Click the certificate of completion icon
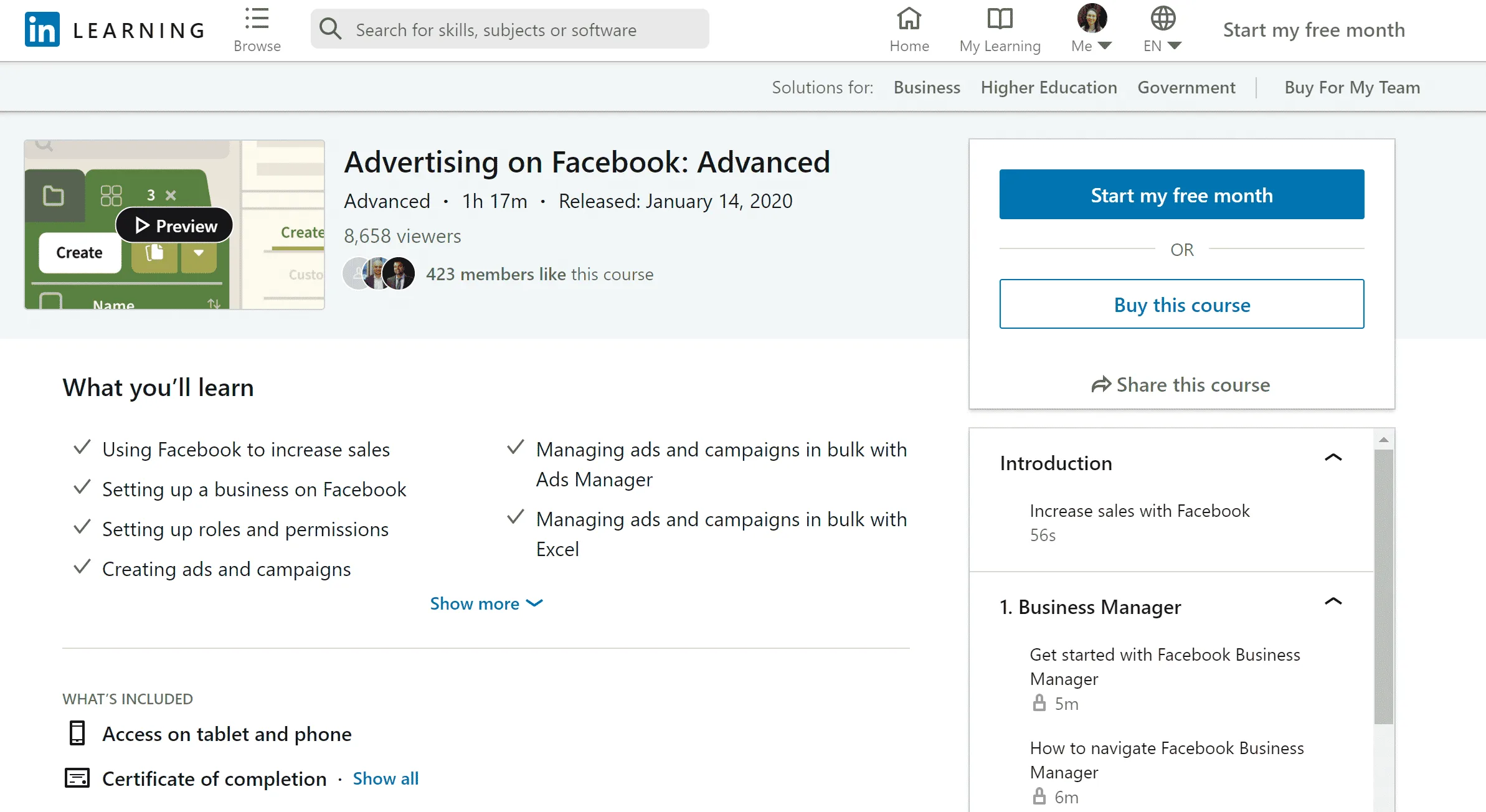 tap(77, 778)
